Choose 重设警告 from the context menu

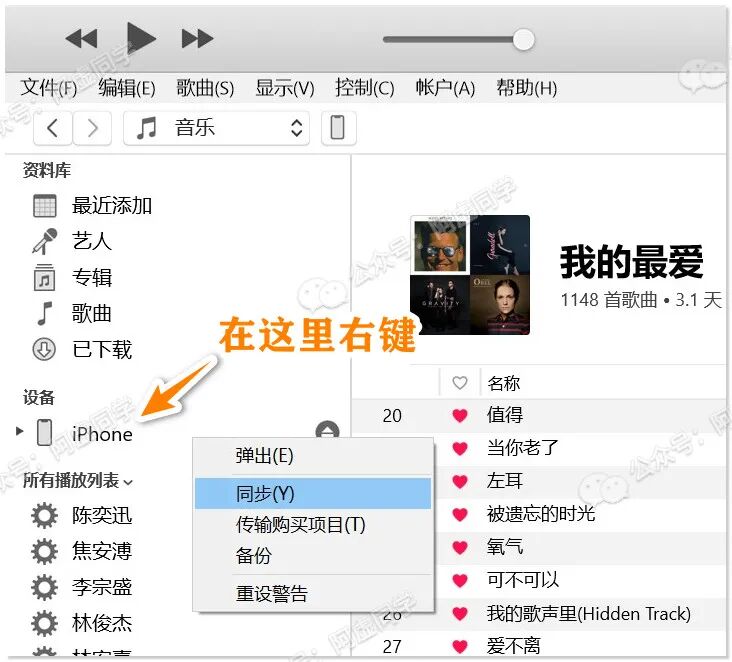click(x=313, y=594)
